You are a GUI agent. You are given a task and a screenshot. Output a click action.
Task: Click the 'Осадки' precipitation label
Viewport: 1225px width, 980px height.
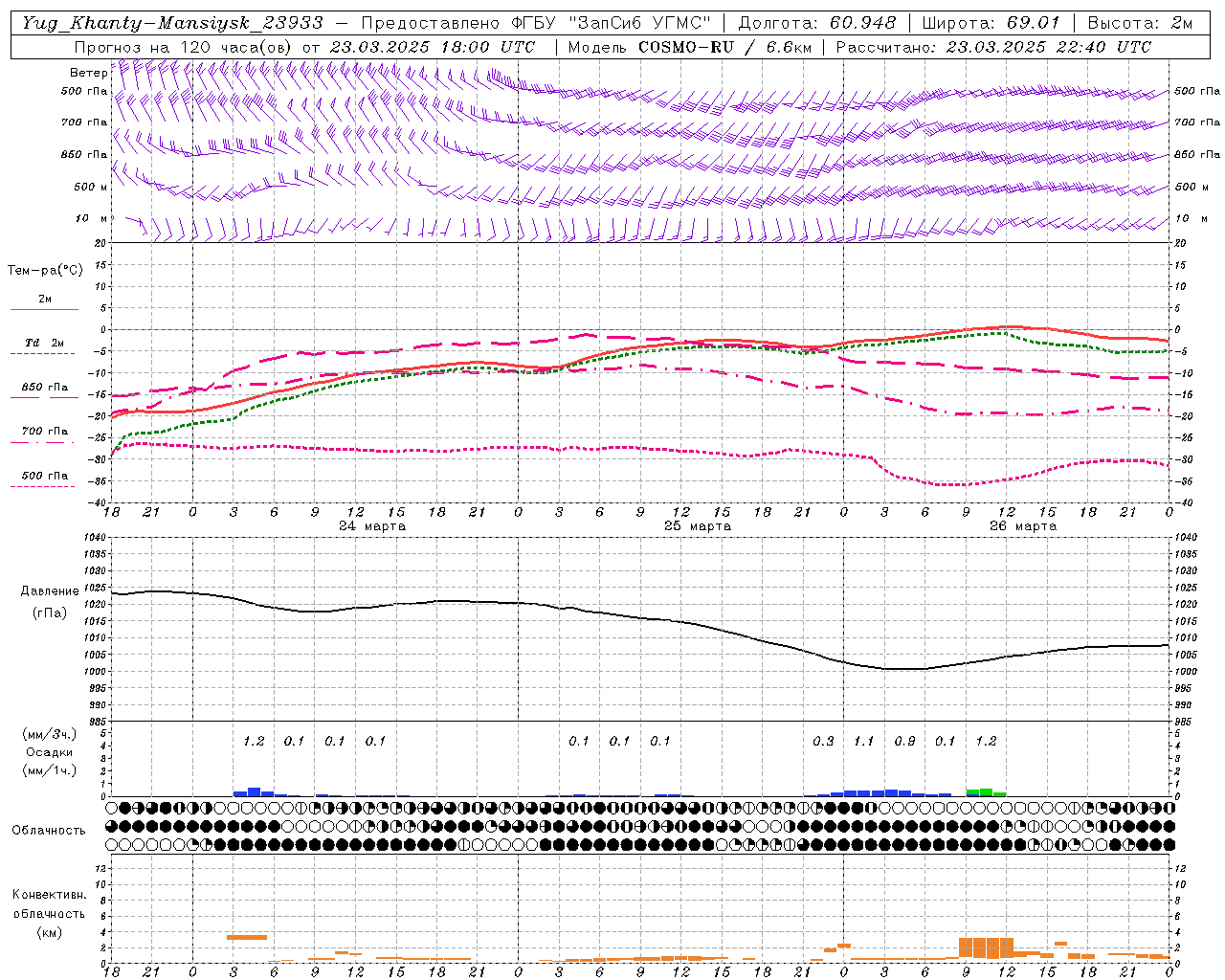pyautogui.click(x=50, y=752)
